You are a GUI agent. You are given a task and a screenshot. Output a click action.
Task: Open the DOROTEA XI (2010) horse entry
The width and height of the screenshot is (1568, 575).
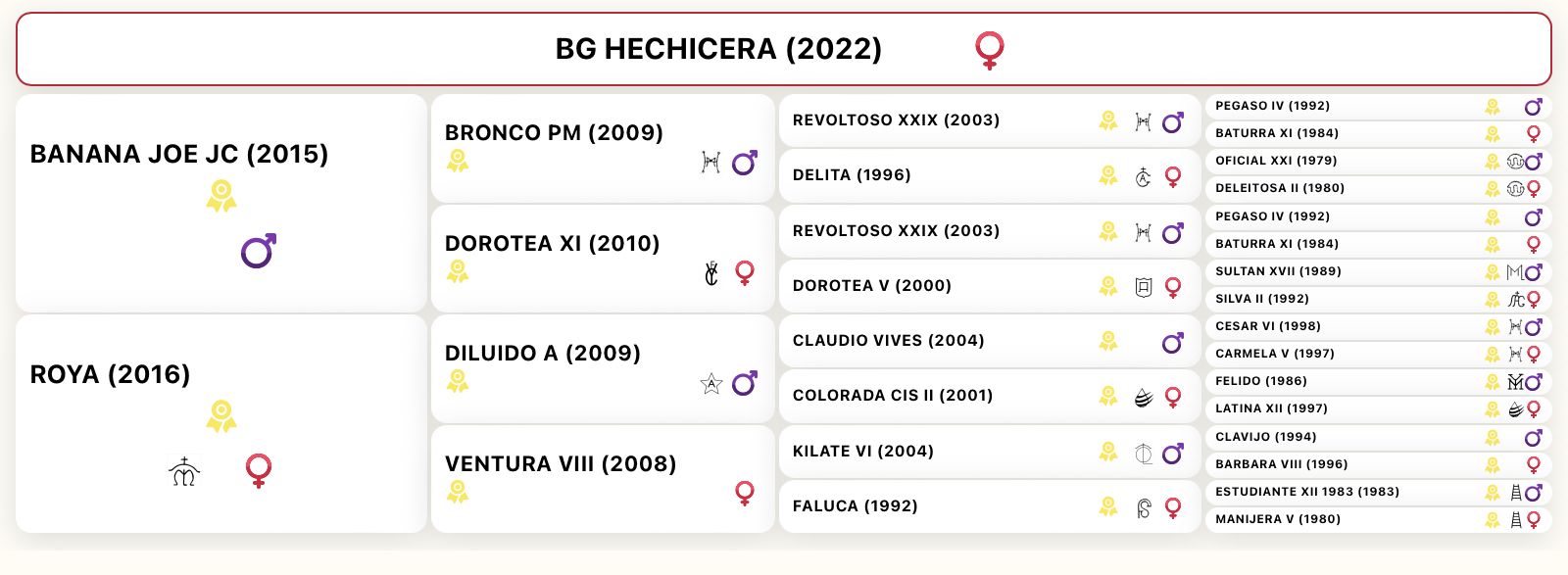pyautogui.click(x=553, y=243)
